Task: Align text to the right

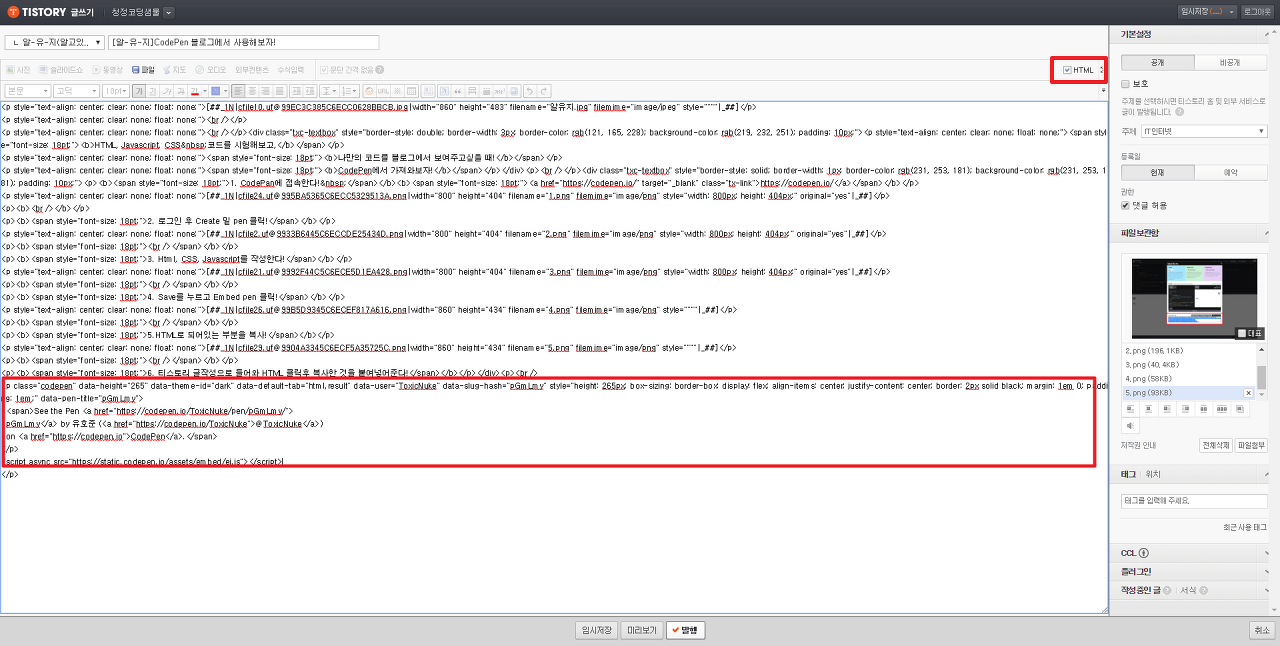Action: coord(266,91)
